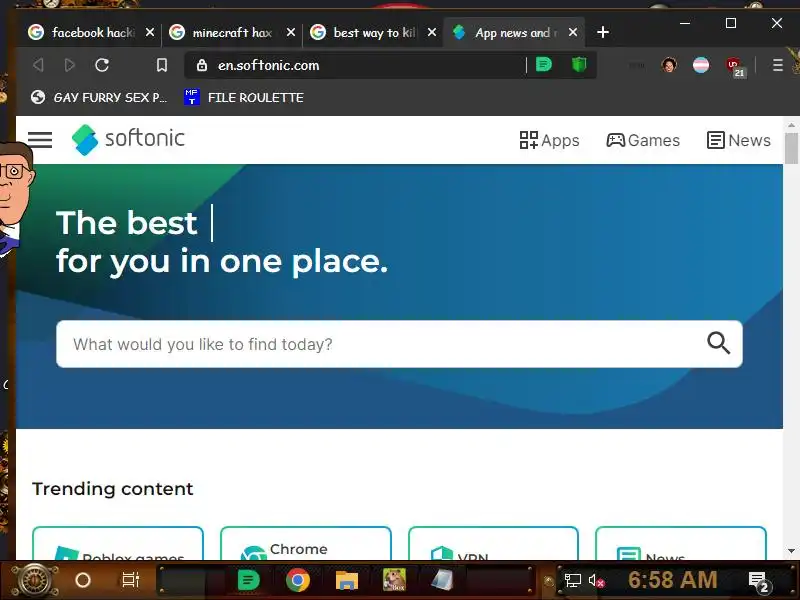Click the muted volume icon in tray

pyautogui.click(x=596, y=581)
